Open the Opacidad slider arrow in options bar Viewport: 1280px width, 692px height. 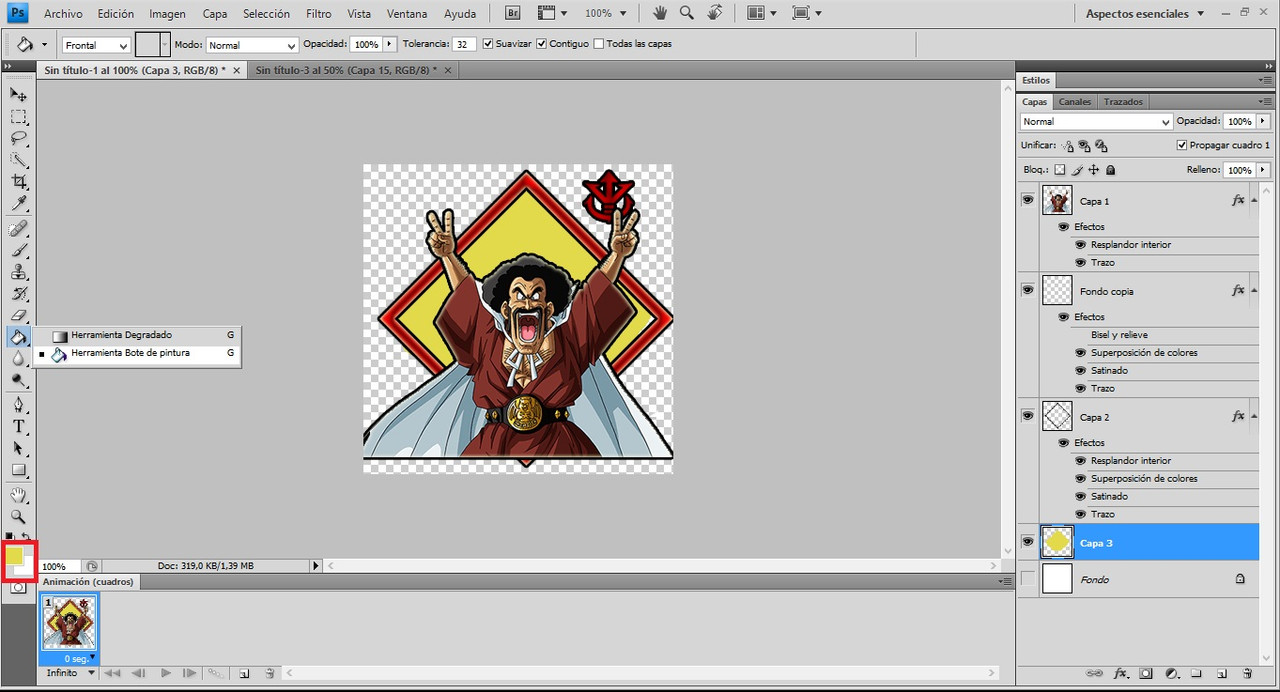390,44
